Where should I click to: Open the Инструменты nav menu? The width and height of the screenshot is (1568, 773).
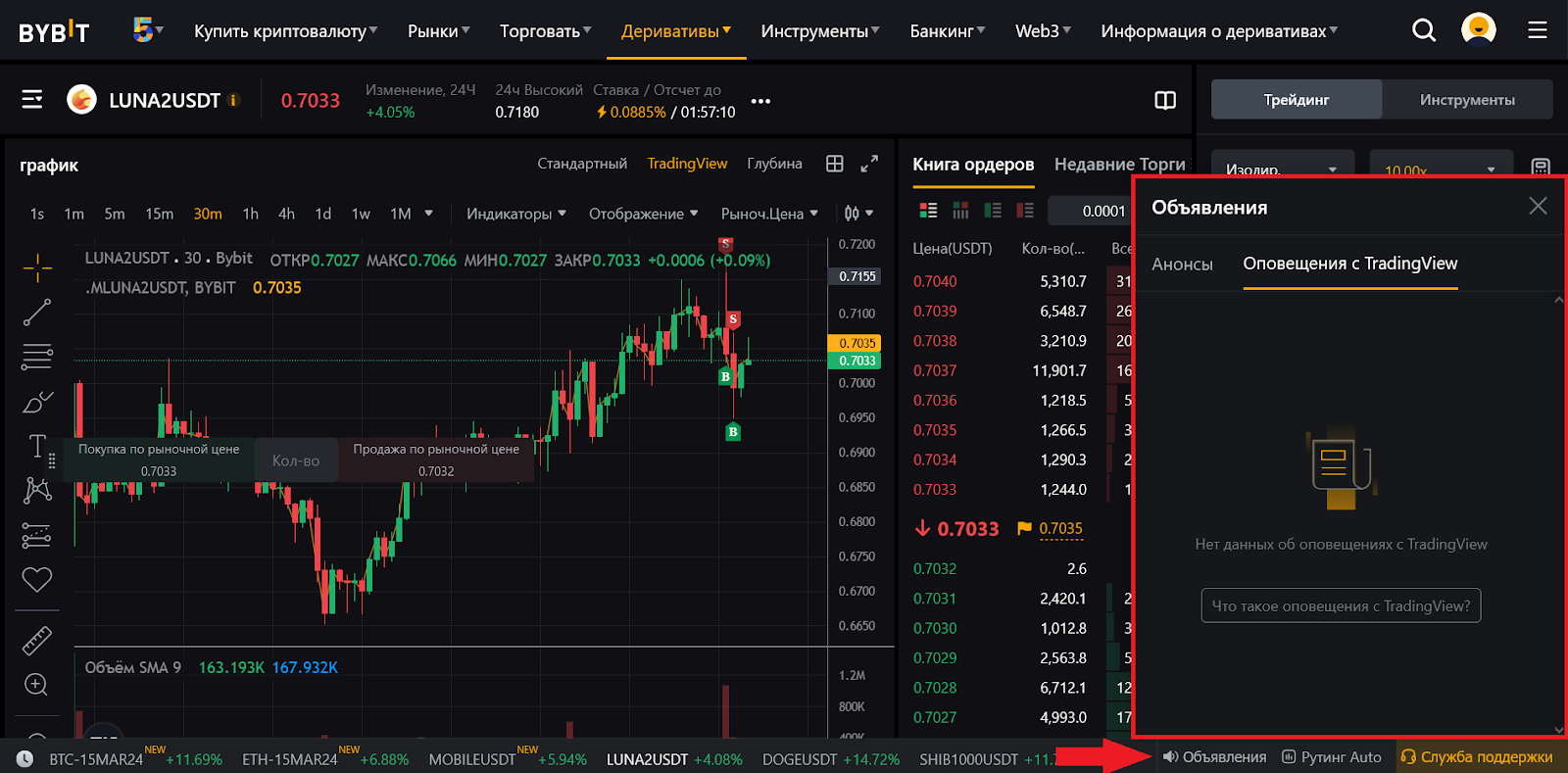click(x=820, y=31)
